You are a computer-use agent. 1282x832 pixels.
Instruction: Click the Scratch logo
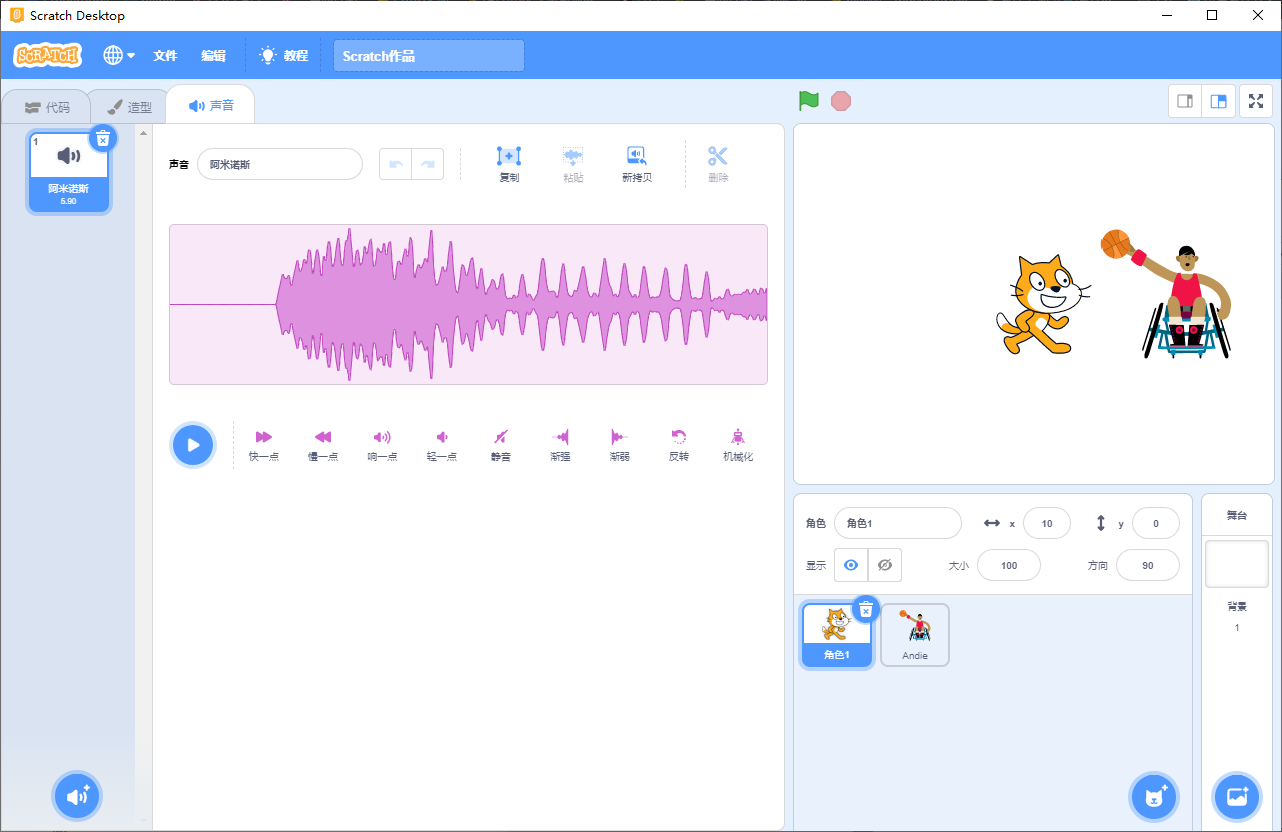[x=47, y=55]
